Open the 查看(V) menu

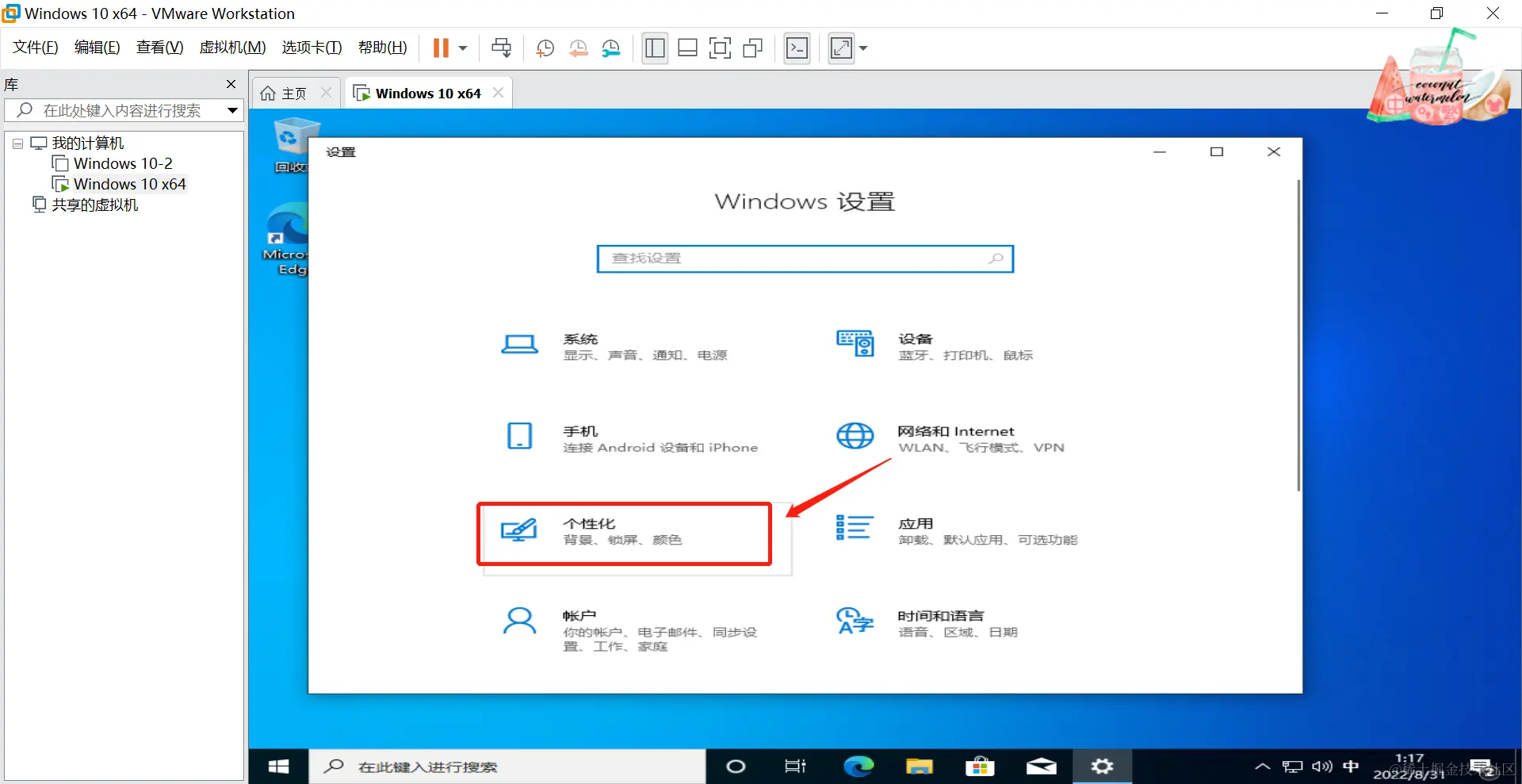point(159,48)
